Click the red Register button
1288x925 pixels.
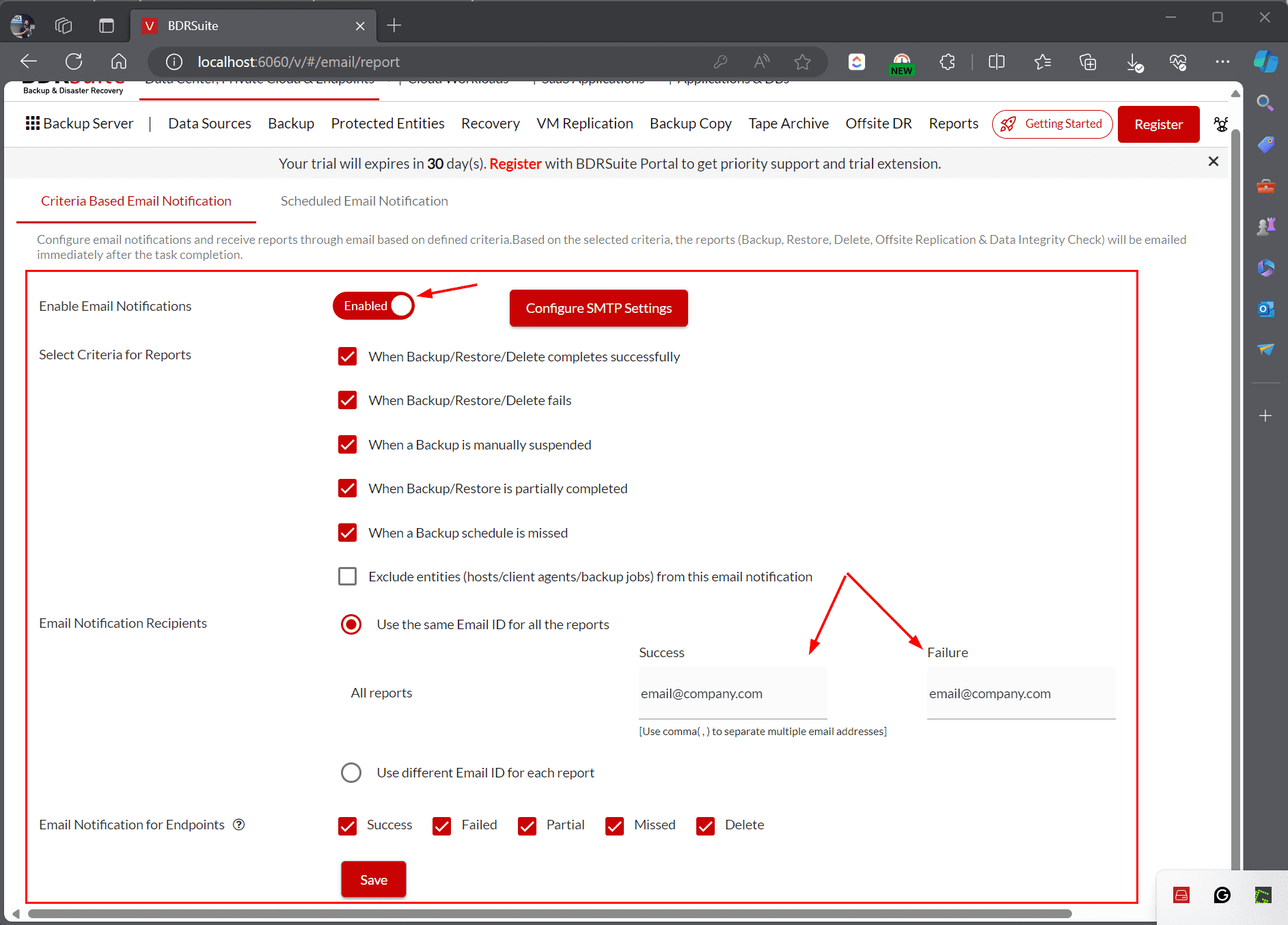[x=1159, y=124]
